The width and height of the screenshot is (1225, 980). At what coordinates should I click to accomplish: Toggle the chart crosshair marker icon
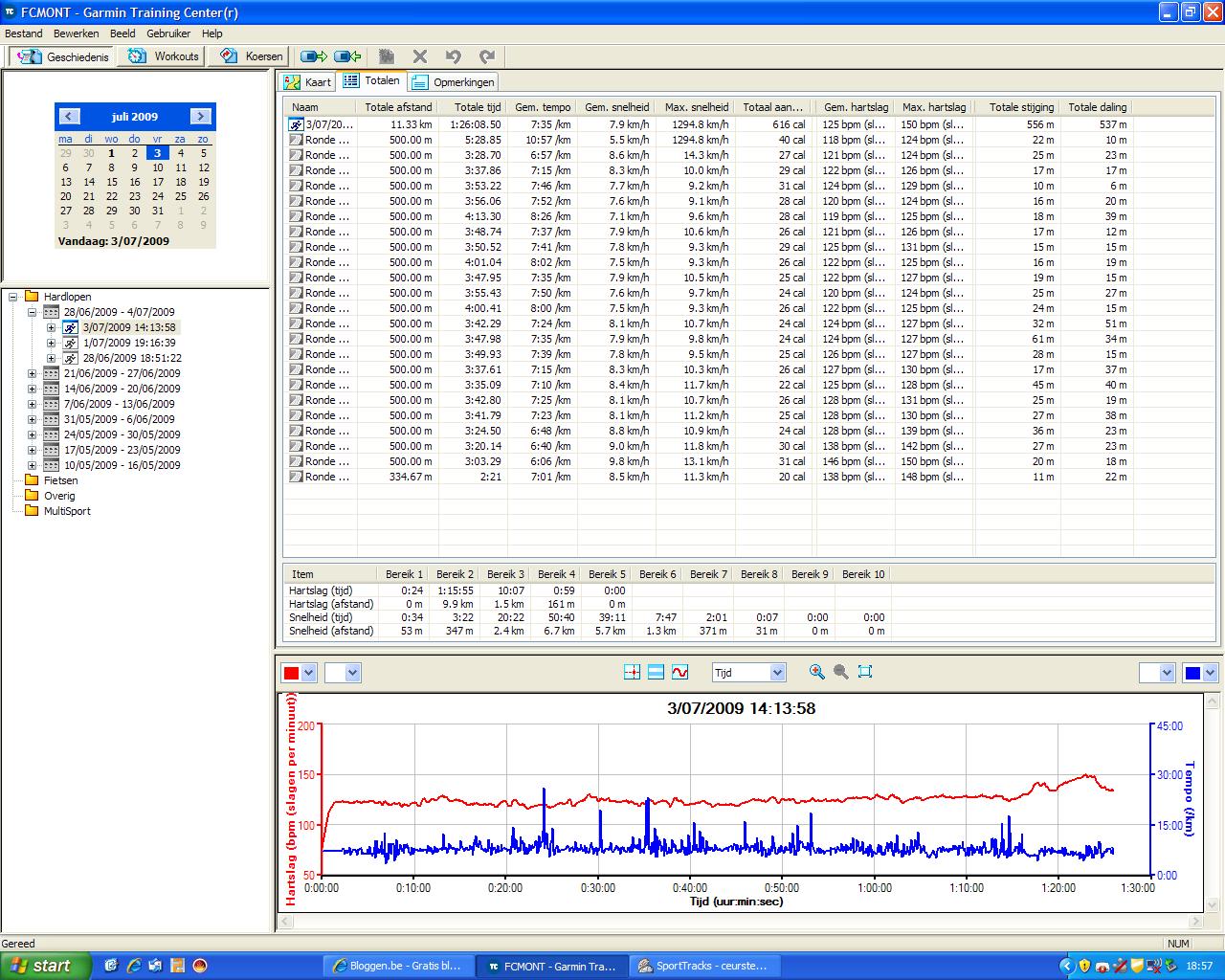[632, 673]
